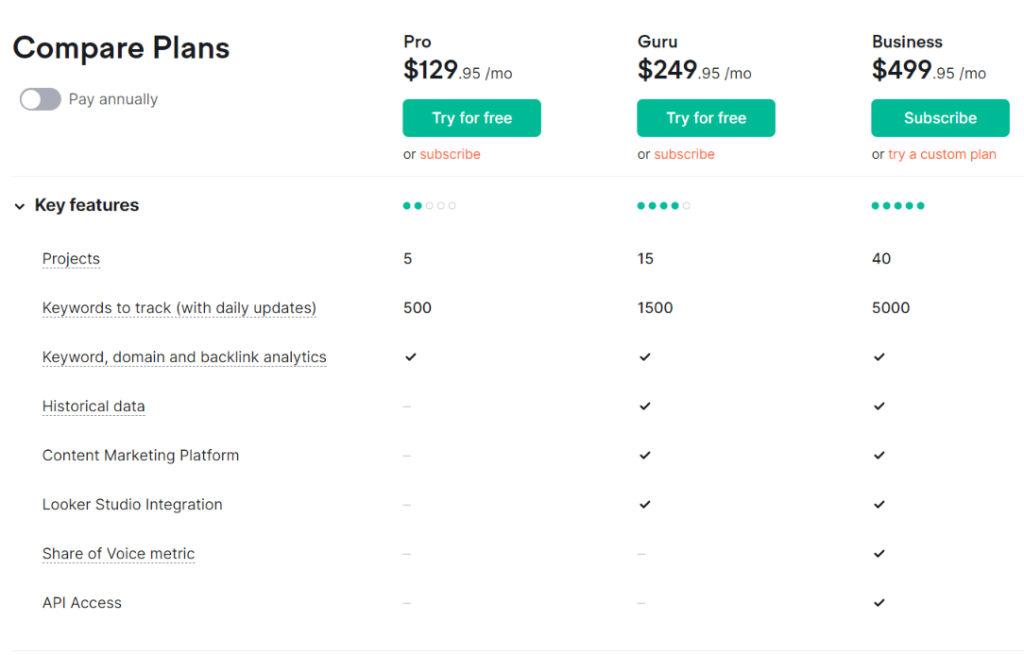The width and height of the screenshot is (1024, 657).
Task: Click the Guru plan rating dots indicator
Action: tap(663, 205)
